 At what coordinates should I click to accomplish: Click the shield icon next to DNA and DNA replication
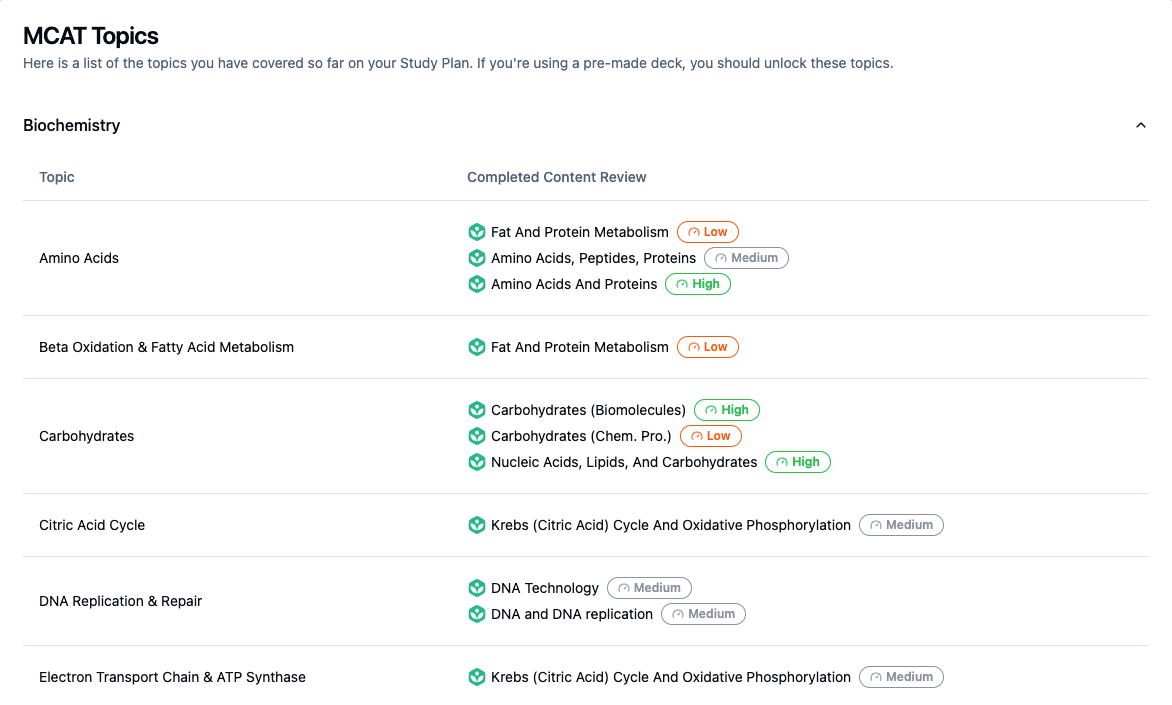click(x=477, y=614)
